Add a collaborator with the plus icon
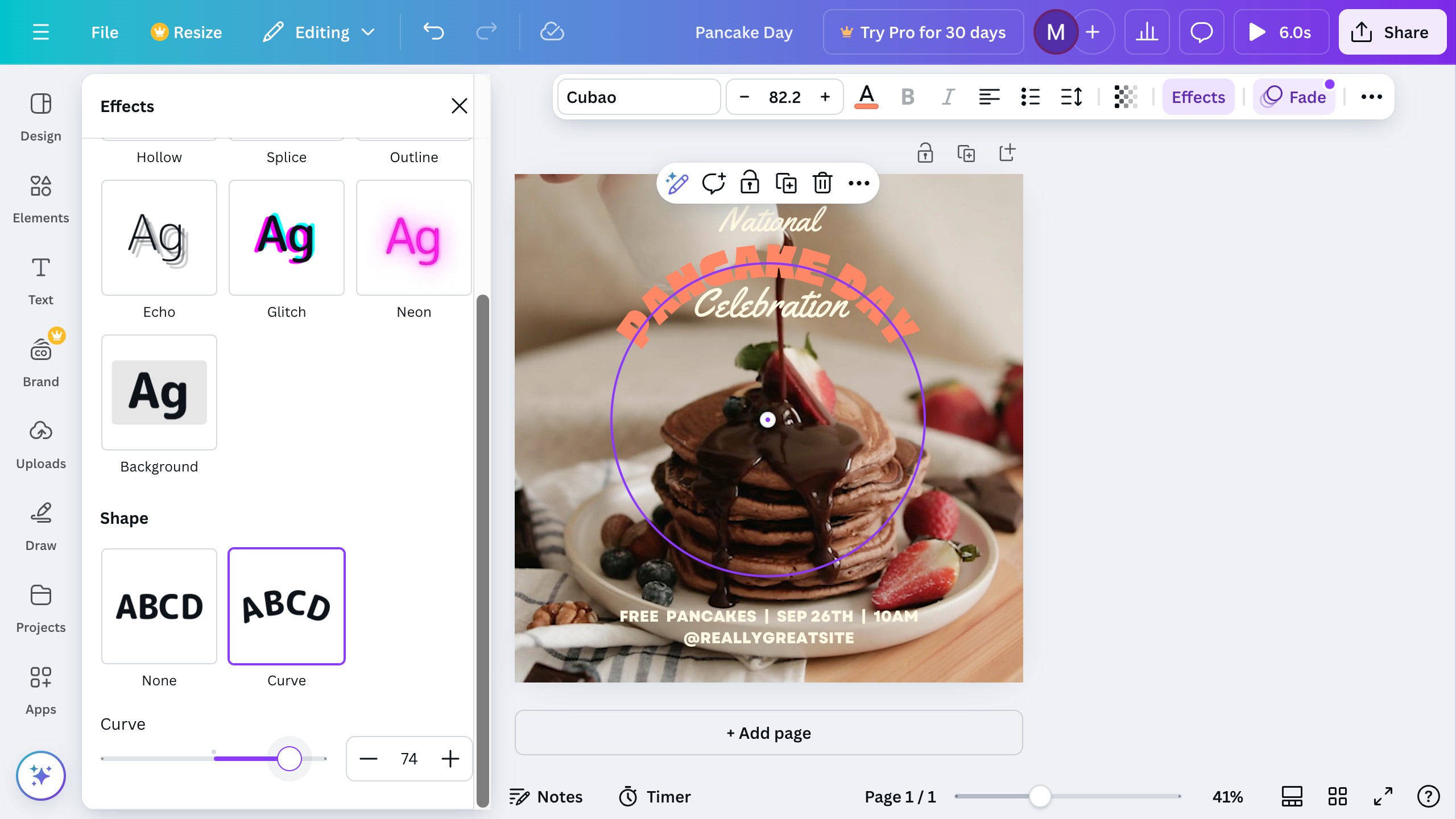 [x=1093, y=32]
